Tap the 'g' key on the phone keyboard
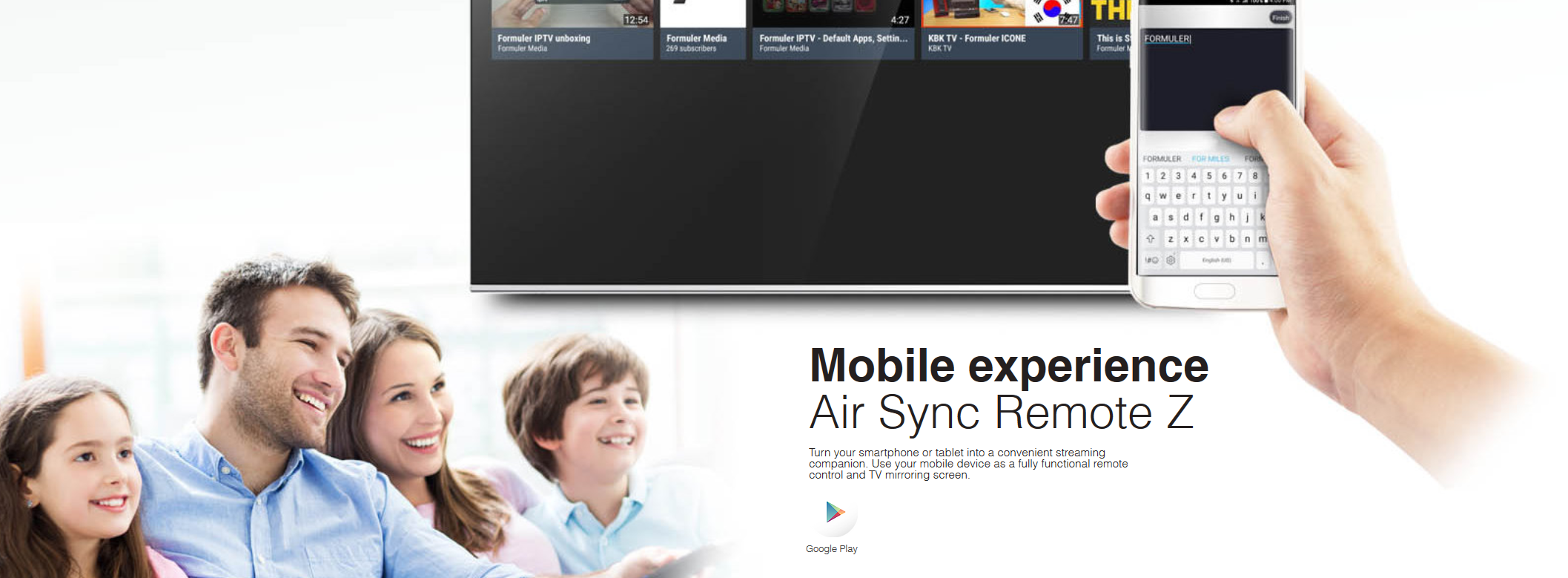Viewport: 1568px width, 578px height. pyautogui.click(x=1217, y=217)
